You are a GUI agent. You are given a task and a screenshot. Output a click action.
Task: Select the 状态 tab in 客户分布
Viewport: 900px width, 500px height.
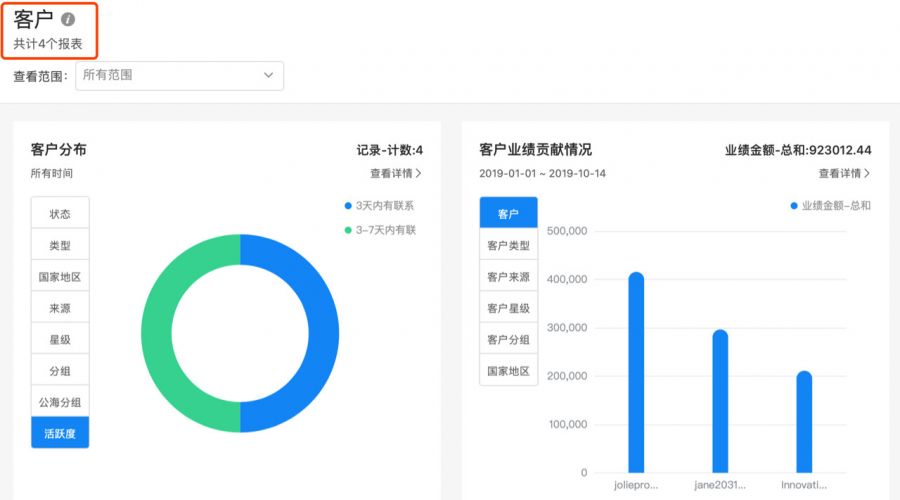(x=60, y=214)
